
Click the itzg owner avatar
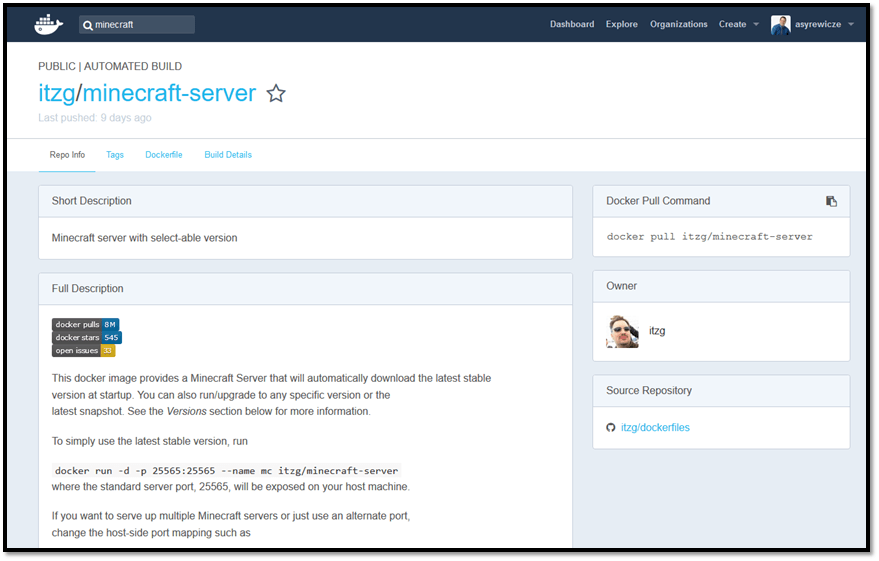(622, 331)
